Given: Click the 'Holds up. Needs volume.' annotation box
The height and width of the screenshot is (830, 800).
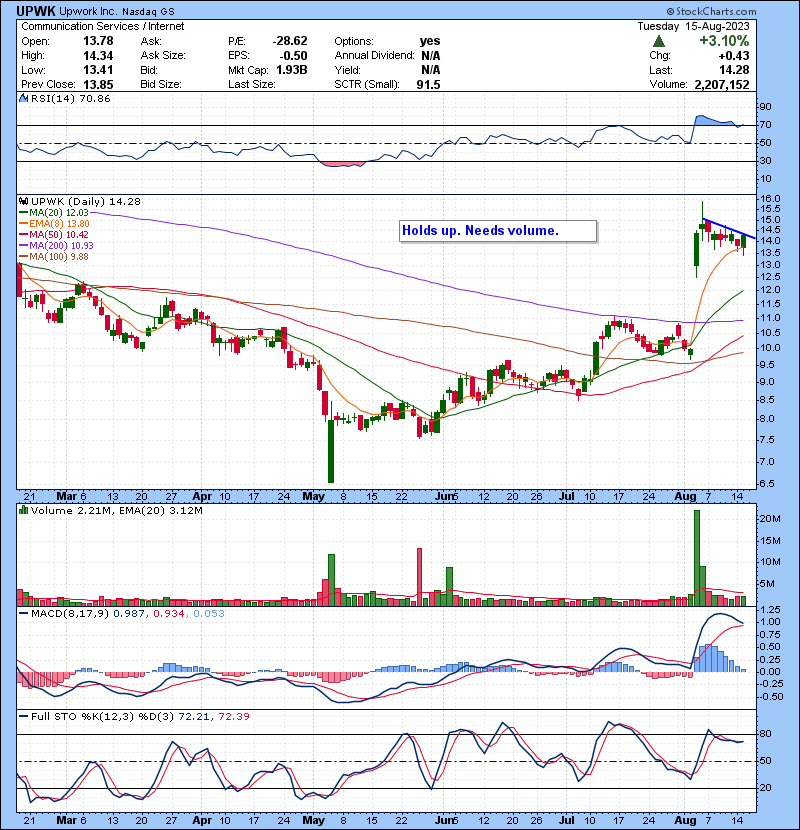Looking at the screenshot, I should (x=498, y=231).
